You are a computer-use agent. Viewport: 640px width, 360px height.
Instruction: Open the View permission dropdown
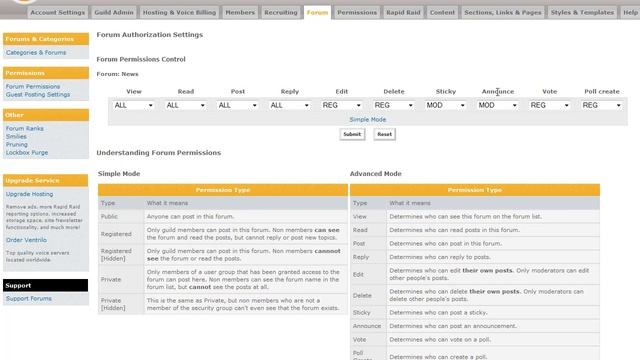click(x=133, y=105)
